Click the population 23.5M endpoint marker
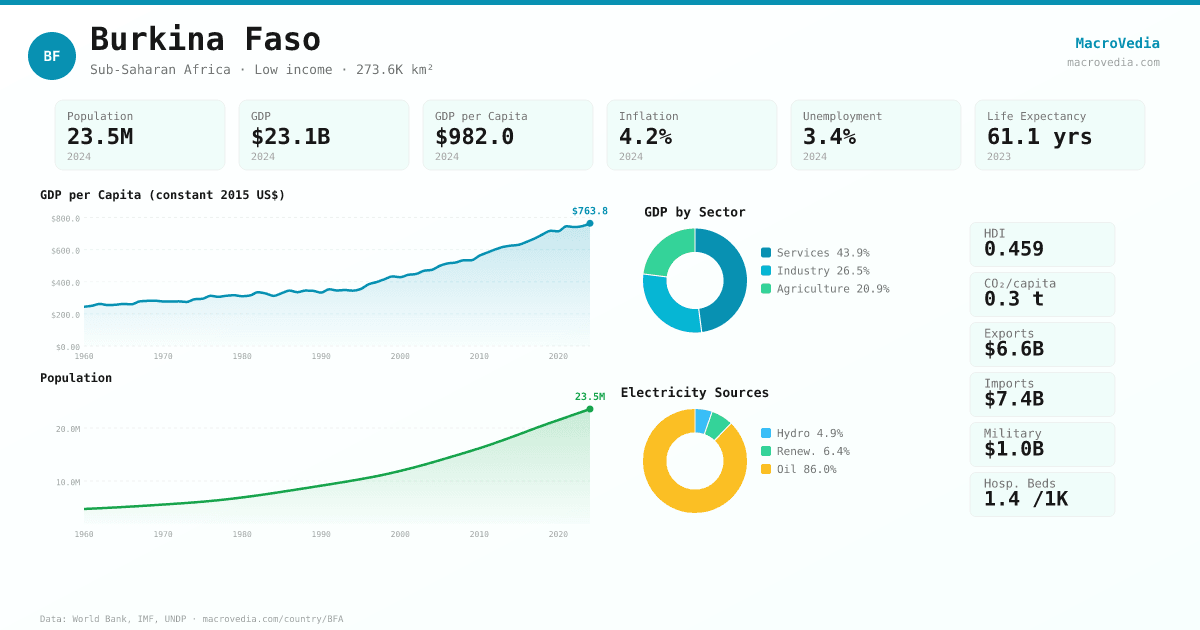 pyautogui.click(x=590, y=409)
